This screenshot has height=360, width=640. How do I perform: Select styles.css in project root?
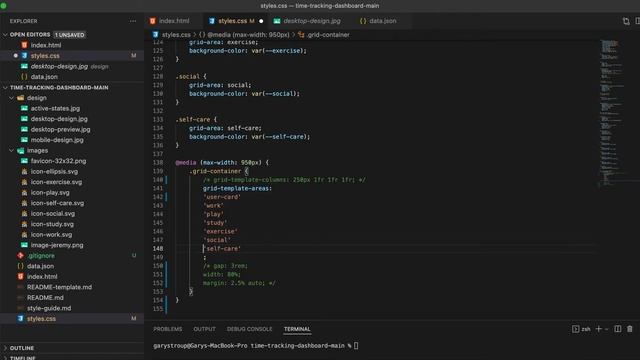41,319
